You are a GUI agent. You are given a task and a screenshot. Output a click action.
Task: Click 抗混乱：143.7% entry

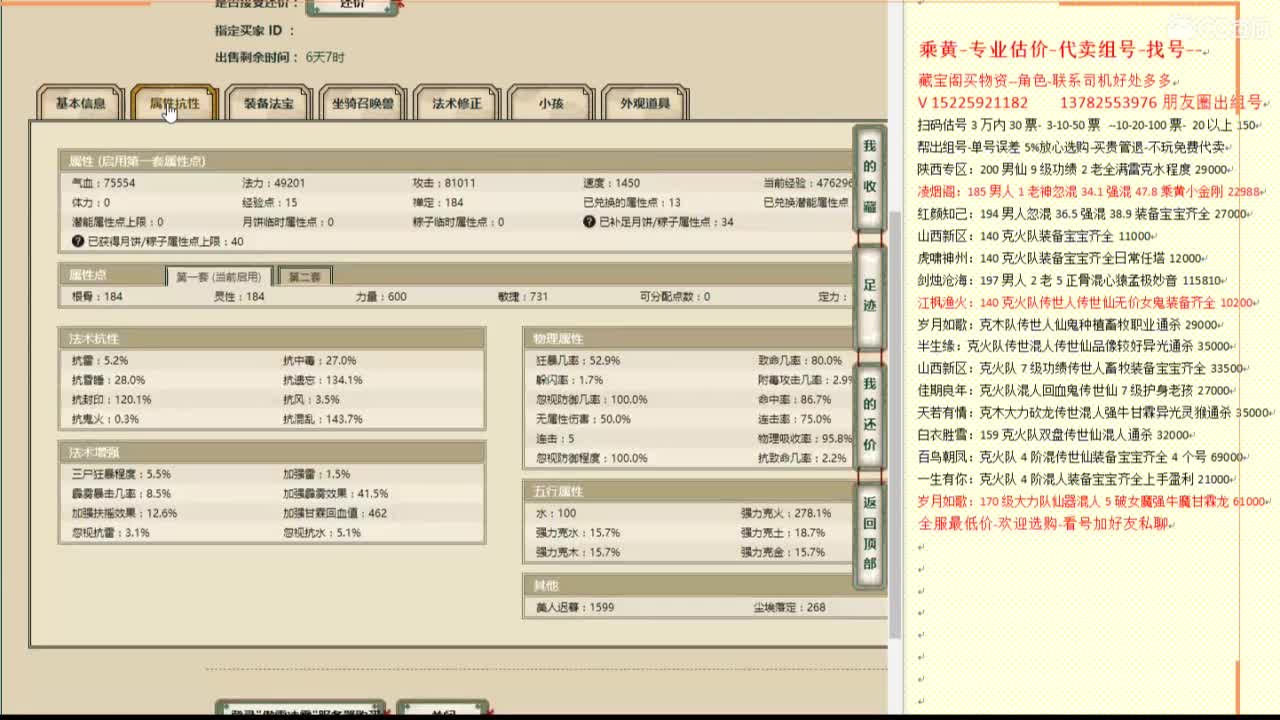(323, 419)
